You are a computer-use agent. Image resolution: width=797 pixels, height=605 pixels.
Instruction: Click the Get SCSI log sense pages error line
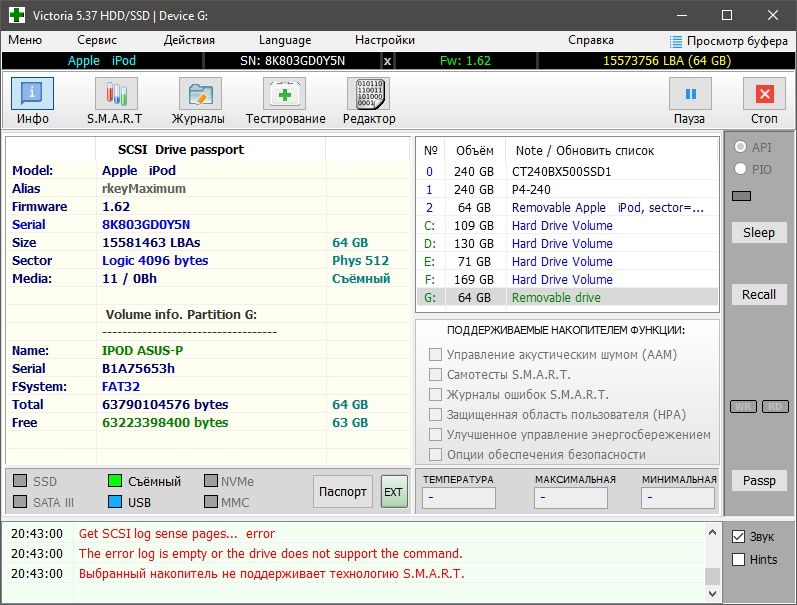tap(176, 533)
